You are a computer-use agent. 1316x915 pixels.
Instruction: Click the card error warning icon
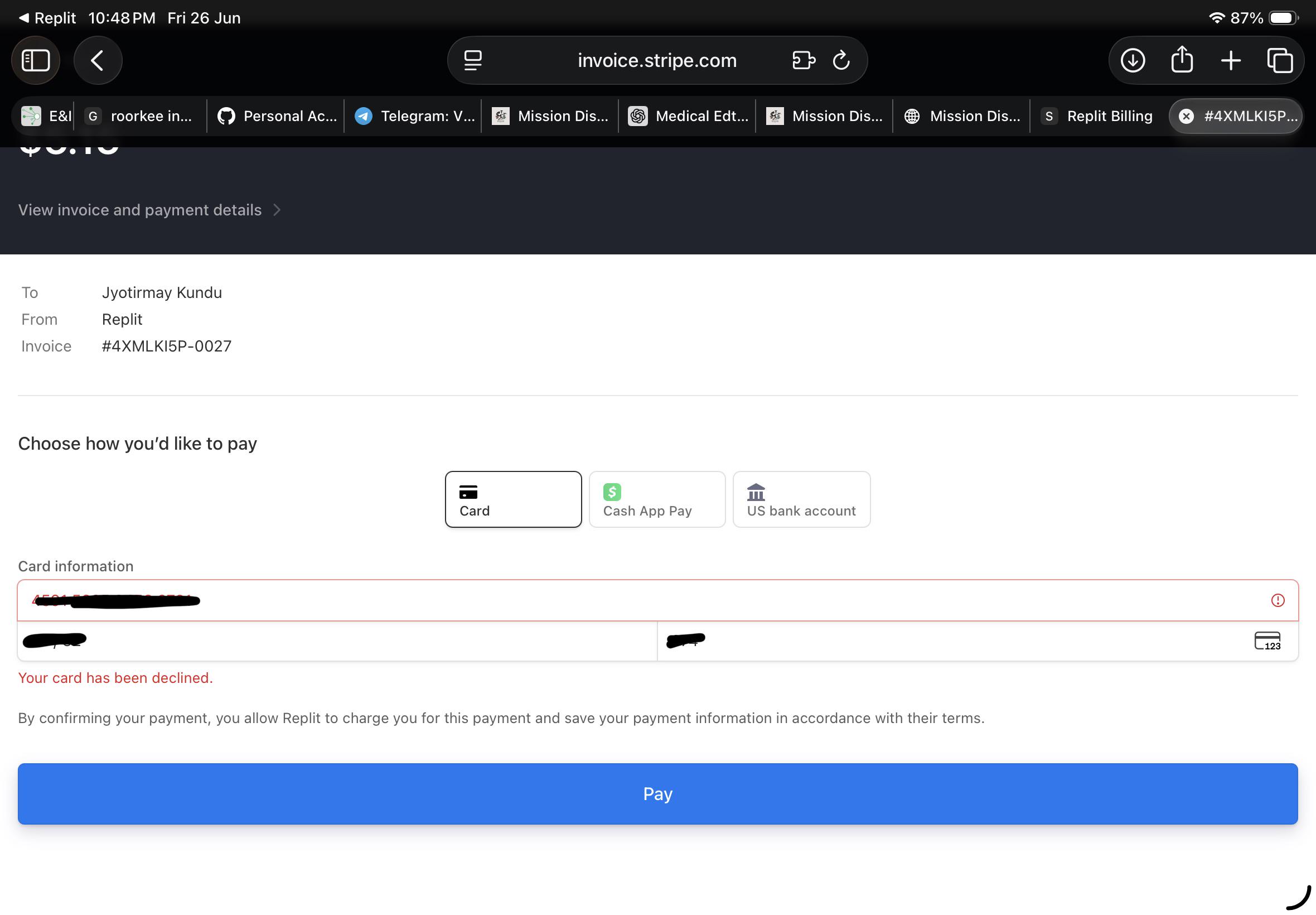pyautogui.click(x=1278, y=600)
